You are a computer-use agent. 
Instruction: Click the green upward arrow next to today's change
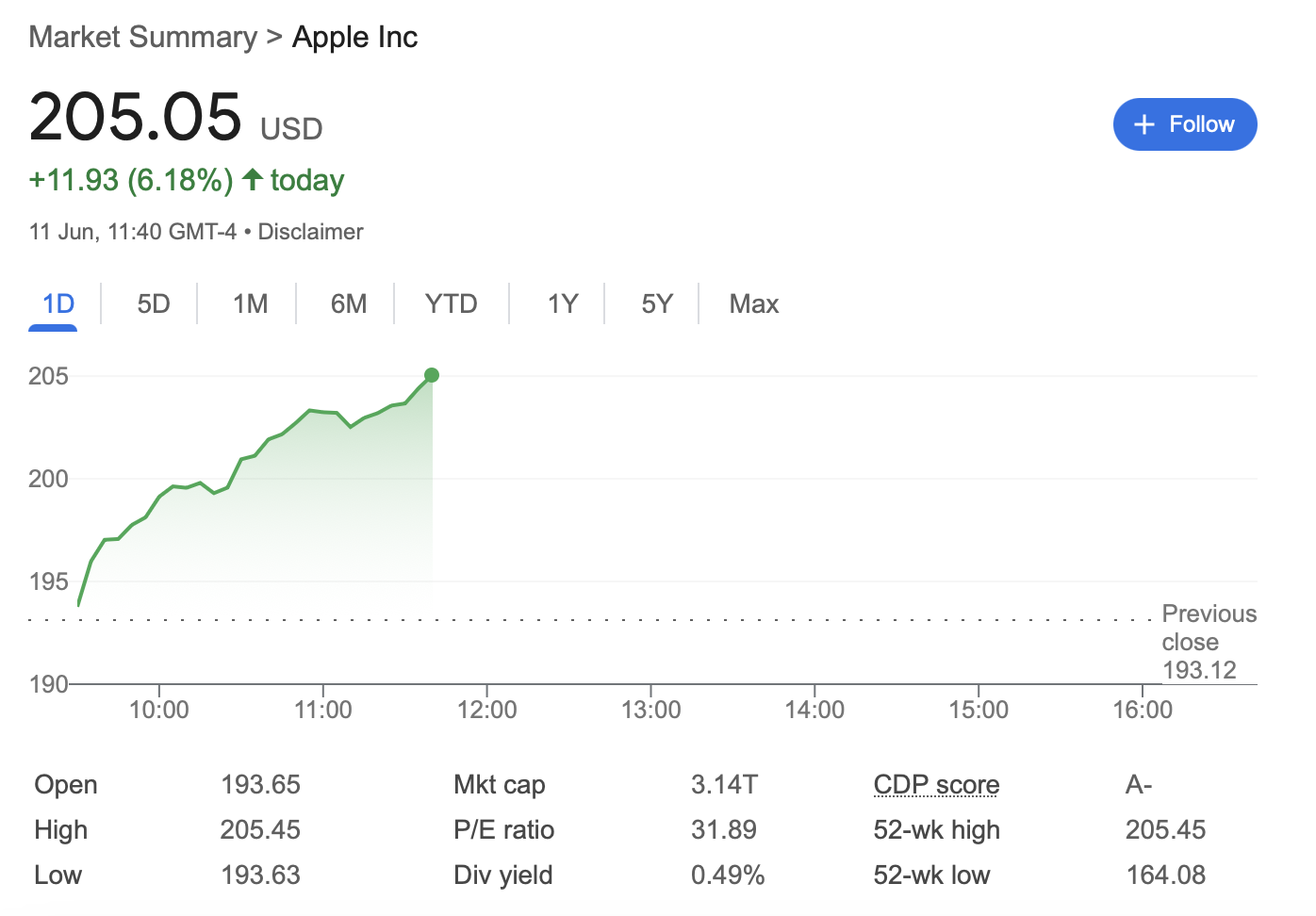pyautogui.click(x=252, y=179)
